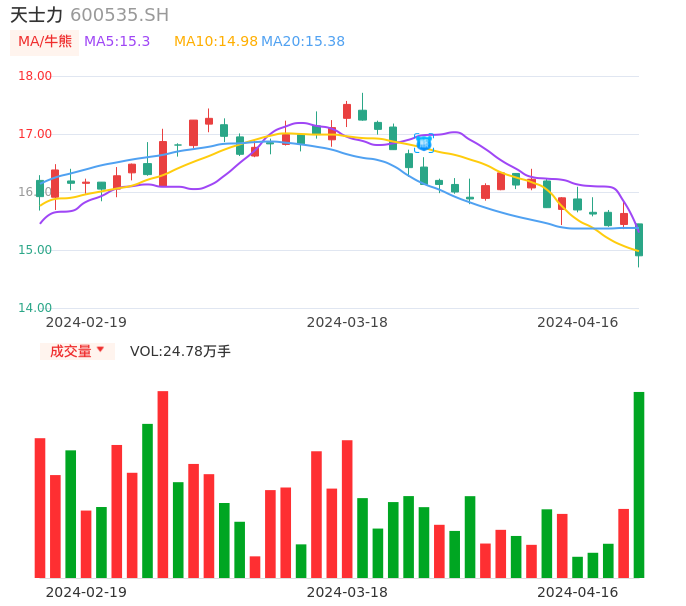This screenshot has height=606, width=686.
Task: Click the VOL:24.78万手 volume readout
Action: point(180,351)
